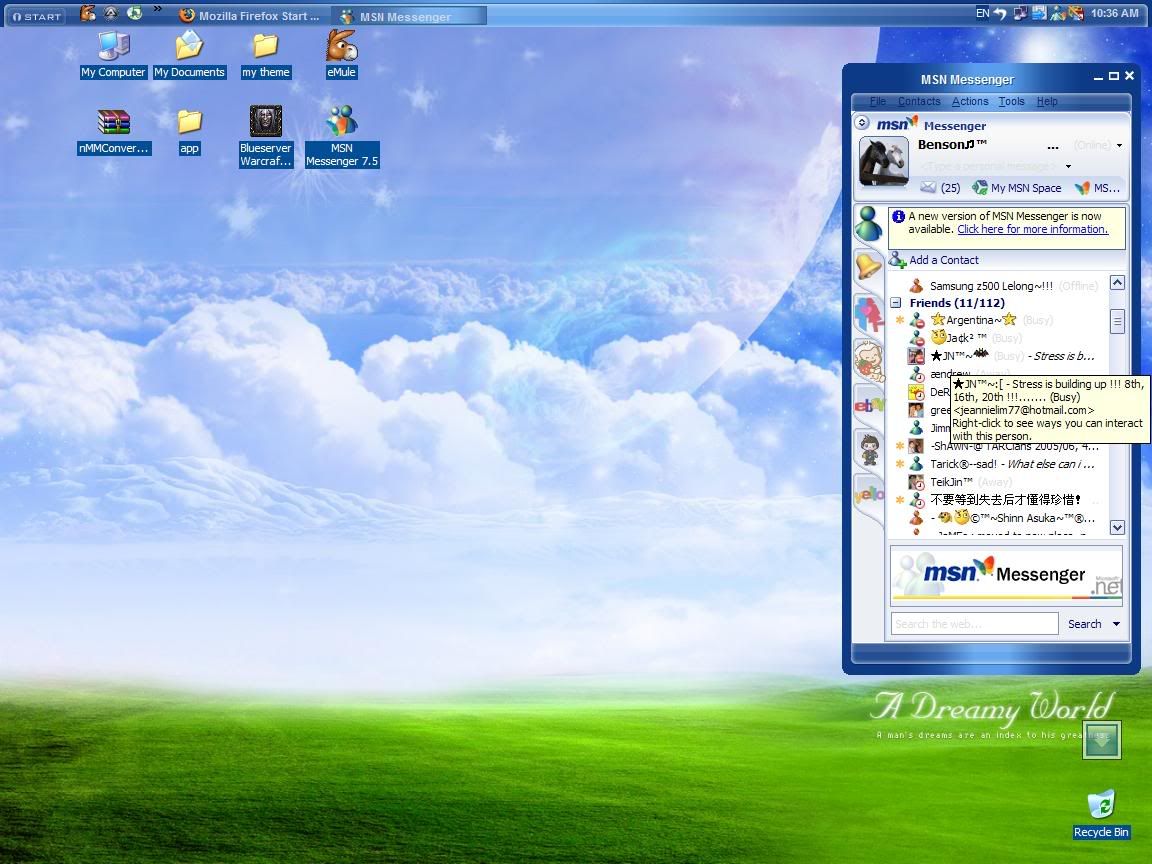Click the blue info icon in update notice

click(898, 217)
